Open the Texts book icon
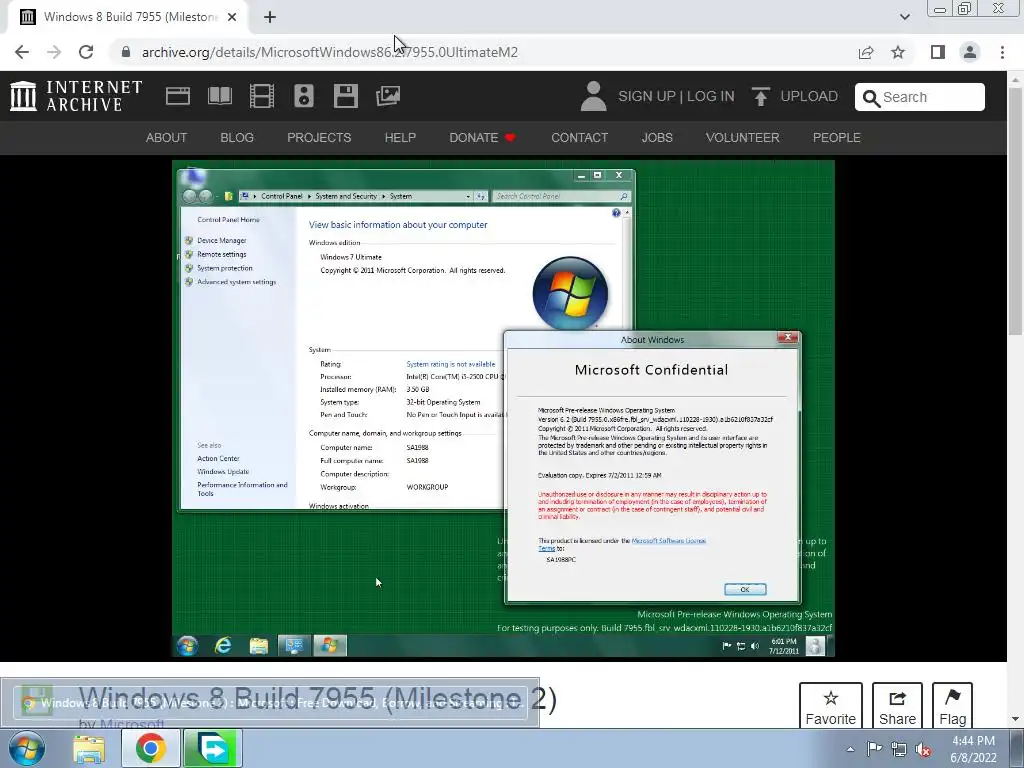Screen dimensions: 1024x768 pos(219,96)
